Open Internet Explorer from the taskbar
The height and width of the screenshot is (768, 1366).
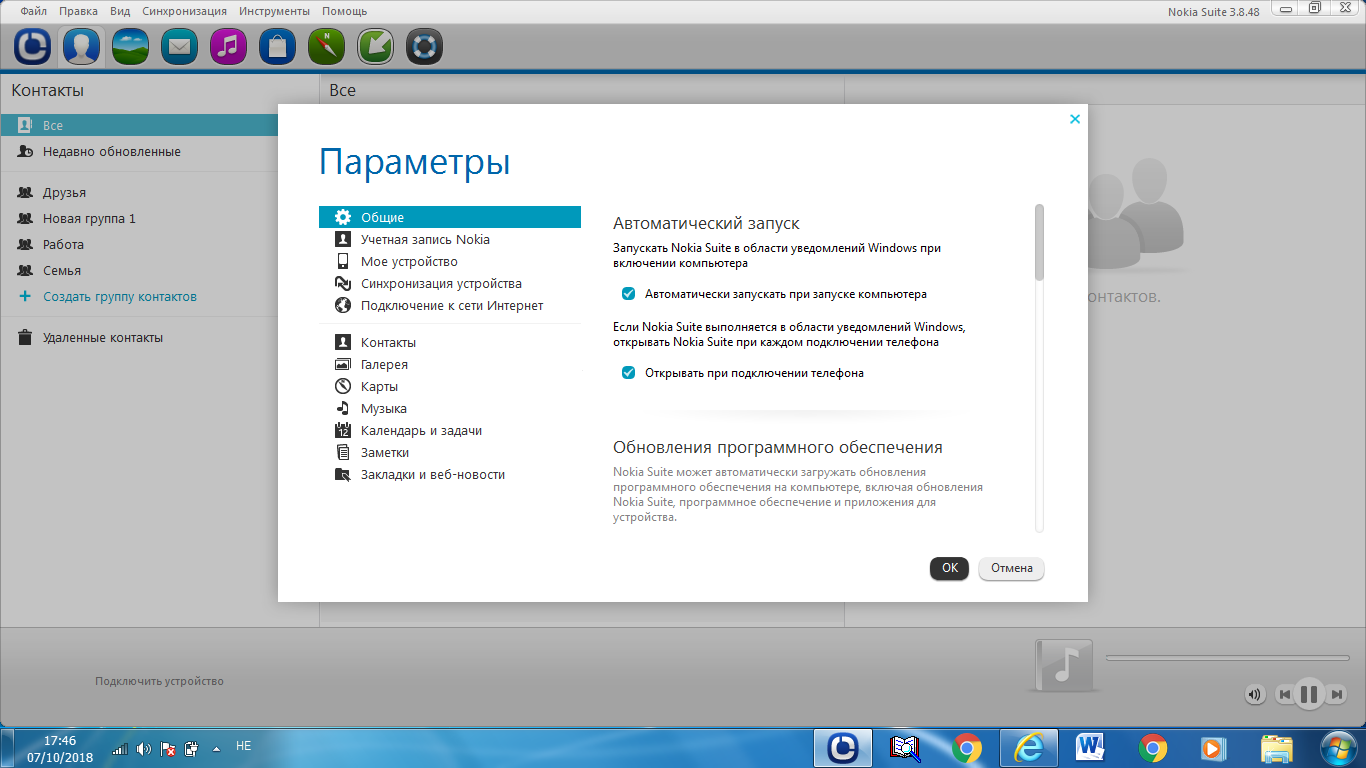point(1029,747)
